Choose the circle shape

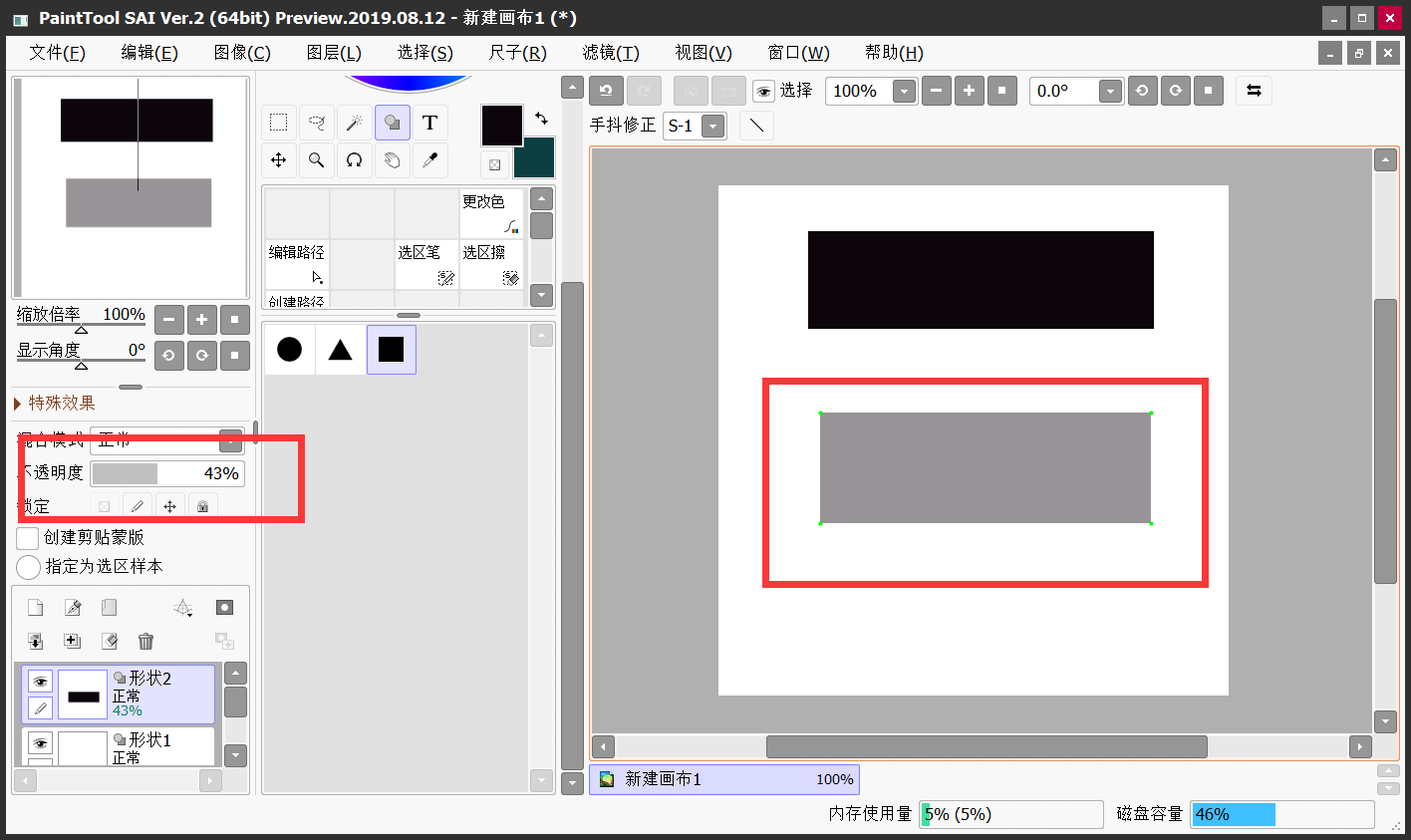[290, 349]
